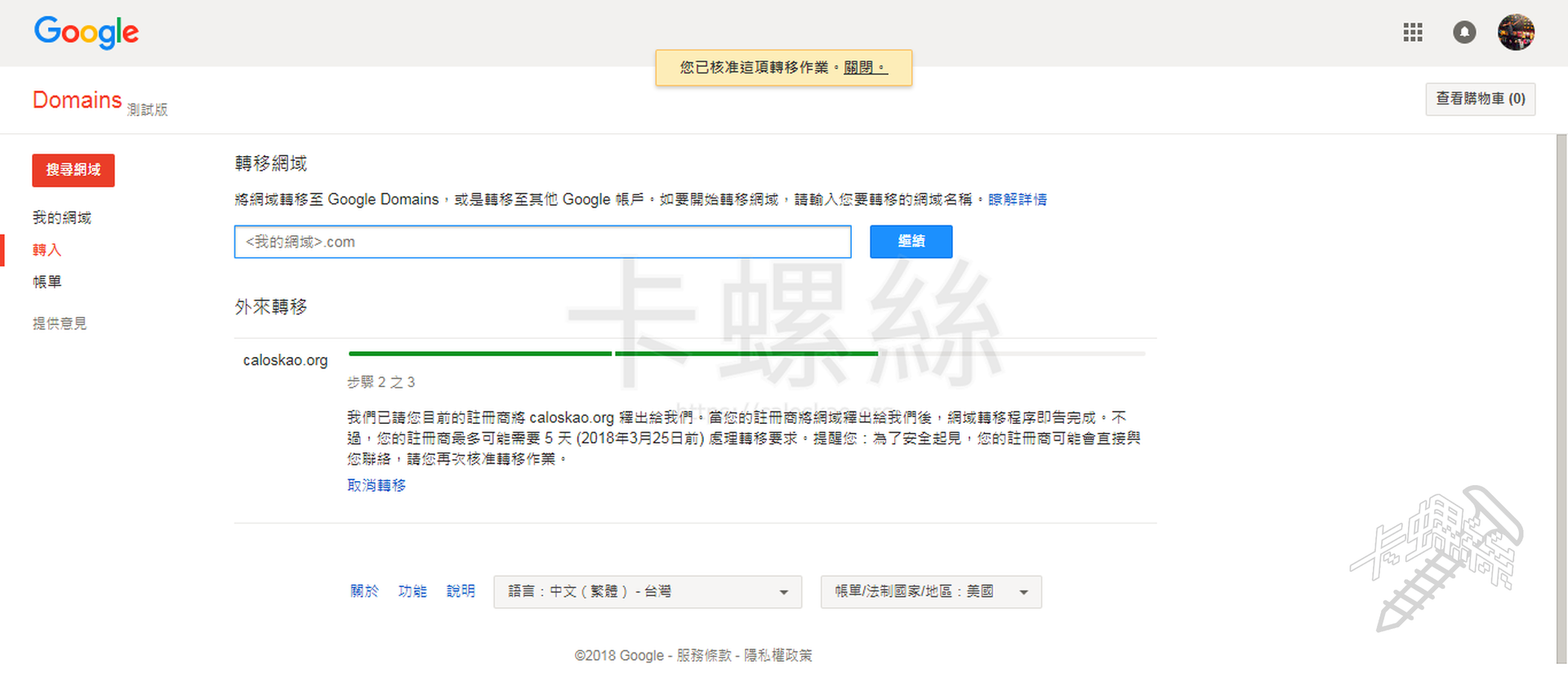Open the 瞭解詳情 link
Viewport: 1568px width, 673px height.
1018,199
